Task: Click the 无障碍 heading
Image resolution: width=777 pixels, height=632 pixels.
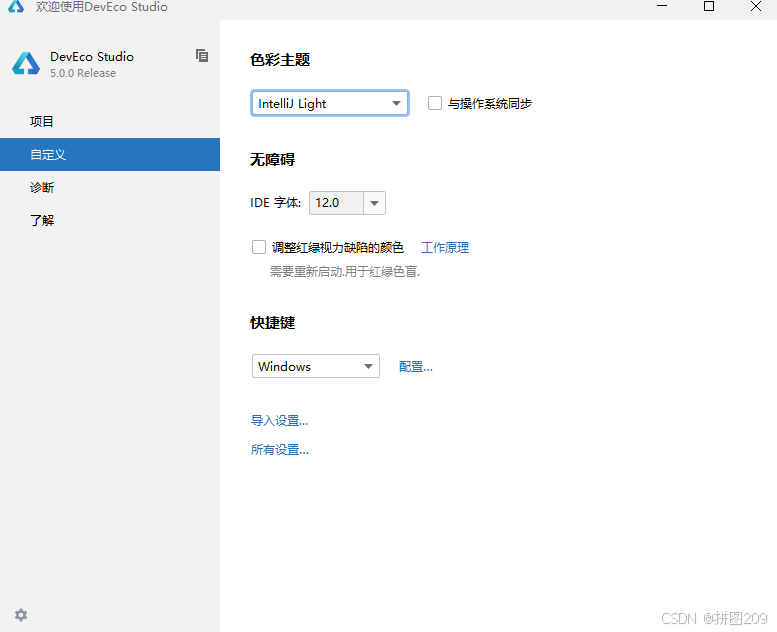Action: pyautogui.click(x=273, y=160)
